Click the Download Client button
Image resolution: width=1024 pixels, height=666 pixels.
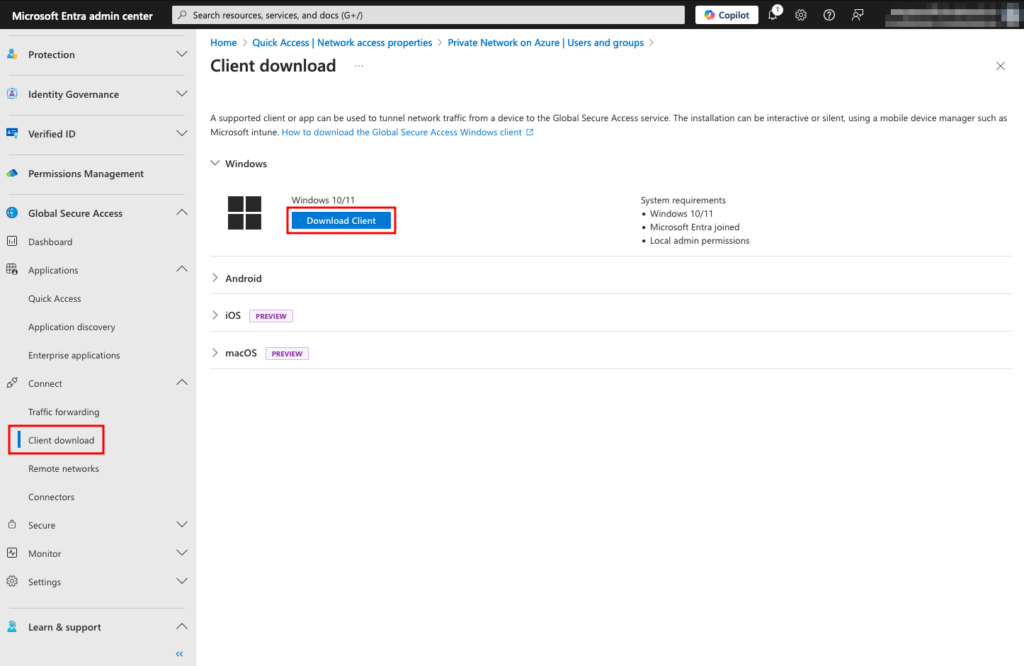coord(341,221)
